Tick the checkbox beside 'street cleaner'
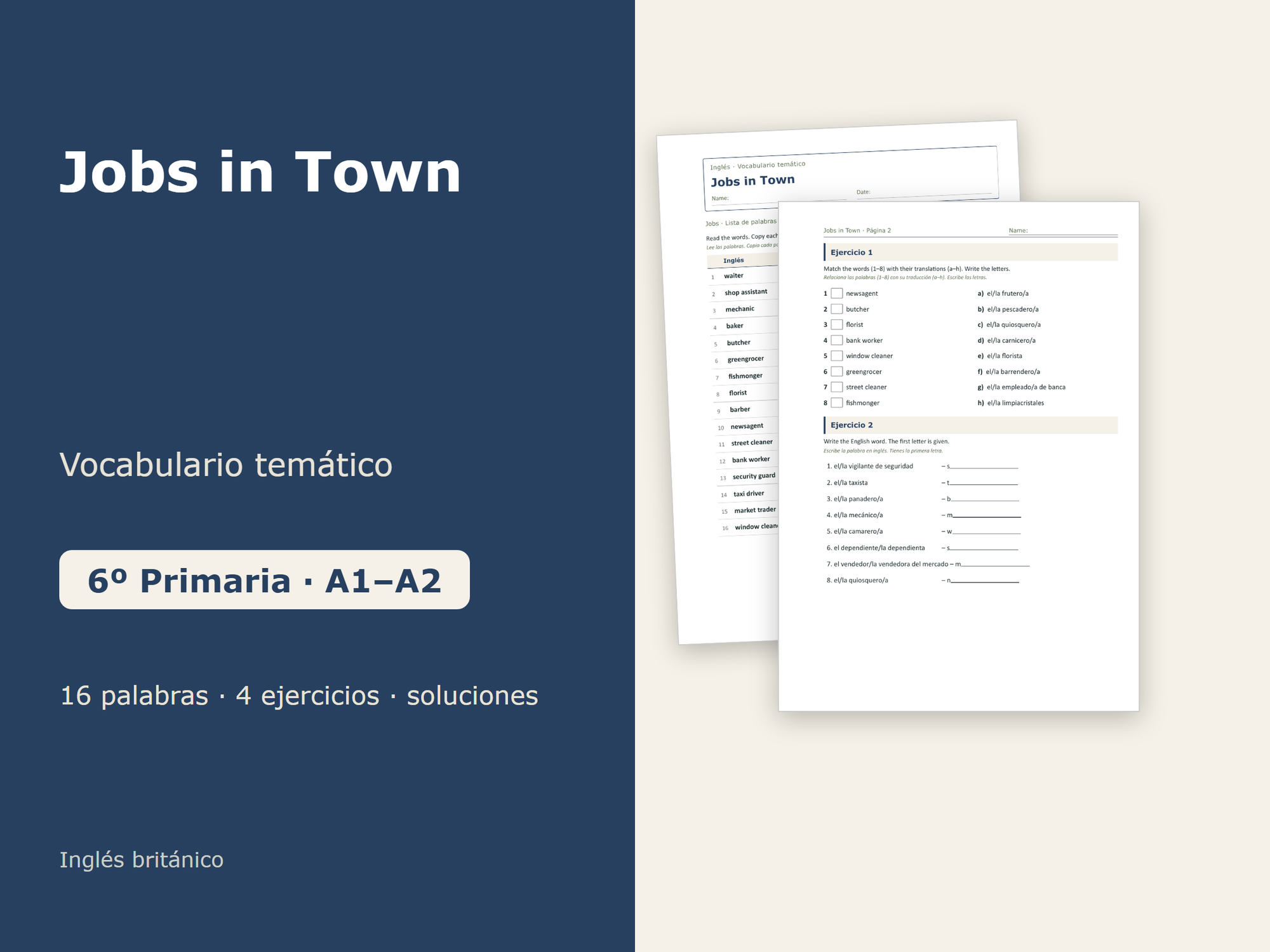 coord(837,387)
